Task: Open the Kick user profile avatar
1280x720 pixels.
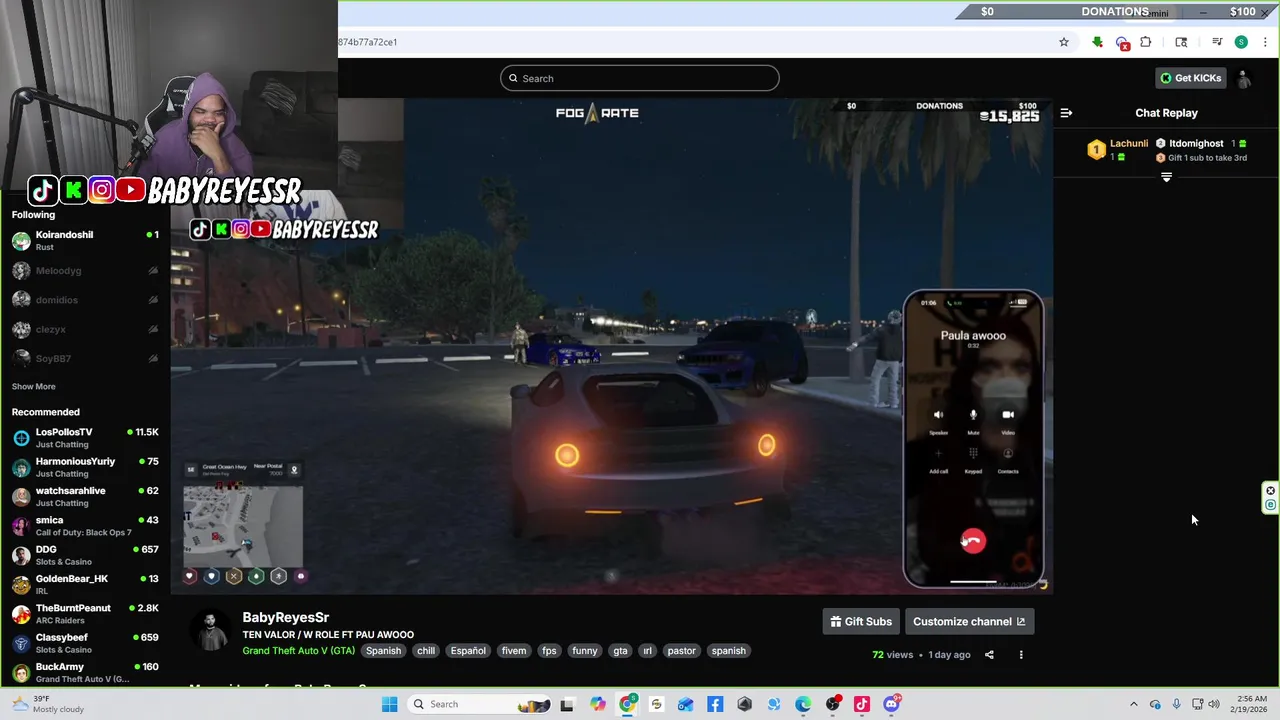Action: pos(1244,78)
